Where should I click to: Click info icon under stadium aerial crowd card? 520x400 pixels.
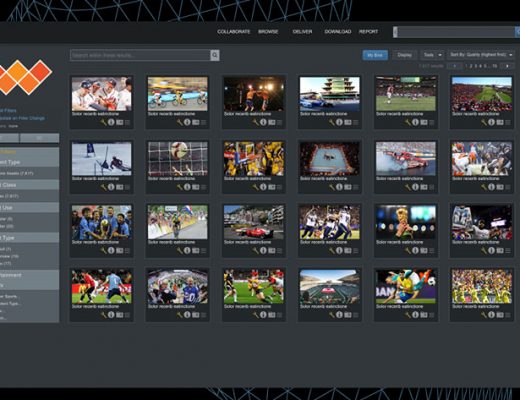point(491,122)
